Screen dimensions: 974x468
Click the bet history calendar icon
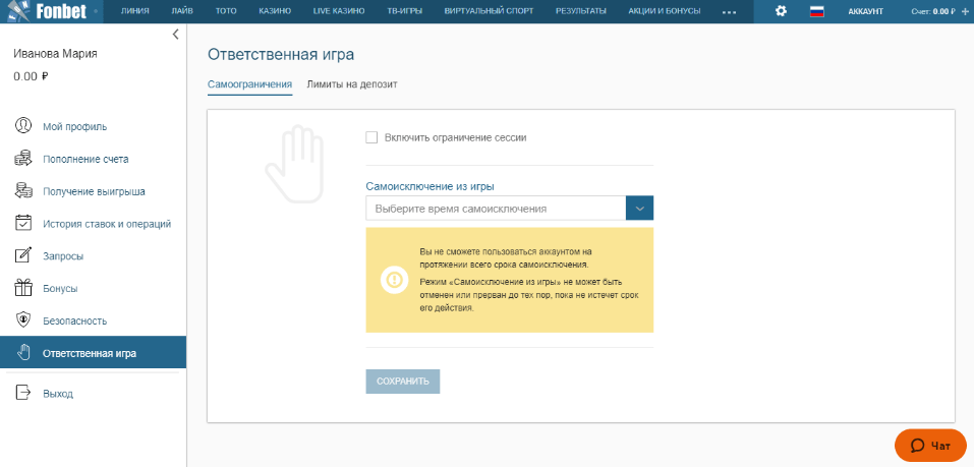pyautogui.click(x=23, y=223)
